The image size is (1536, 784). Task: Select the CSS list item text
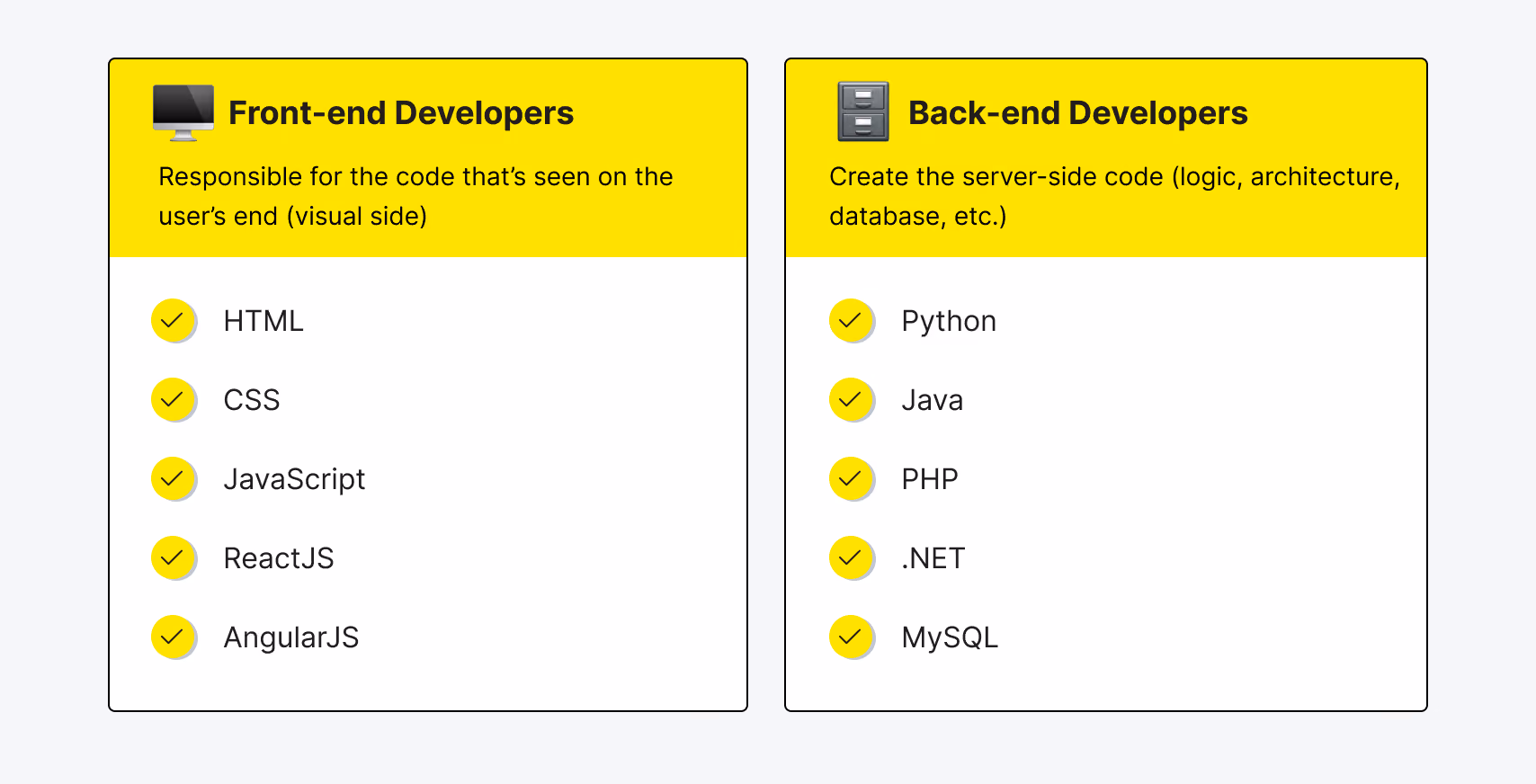252,400
